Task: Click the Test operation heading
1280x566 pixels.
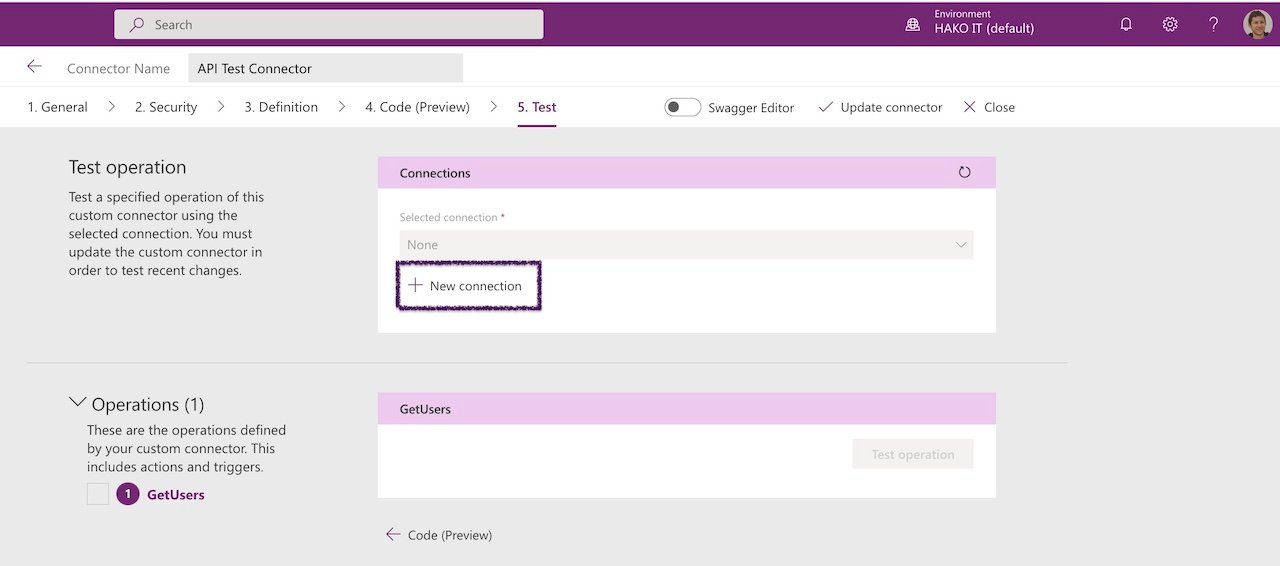Action: [128, 167]
